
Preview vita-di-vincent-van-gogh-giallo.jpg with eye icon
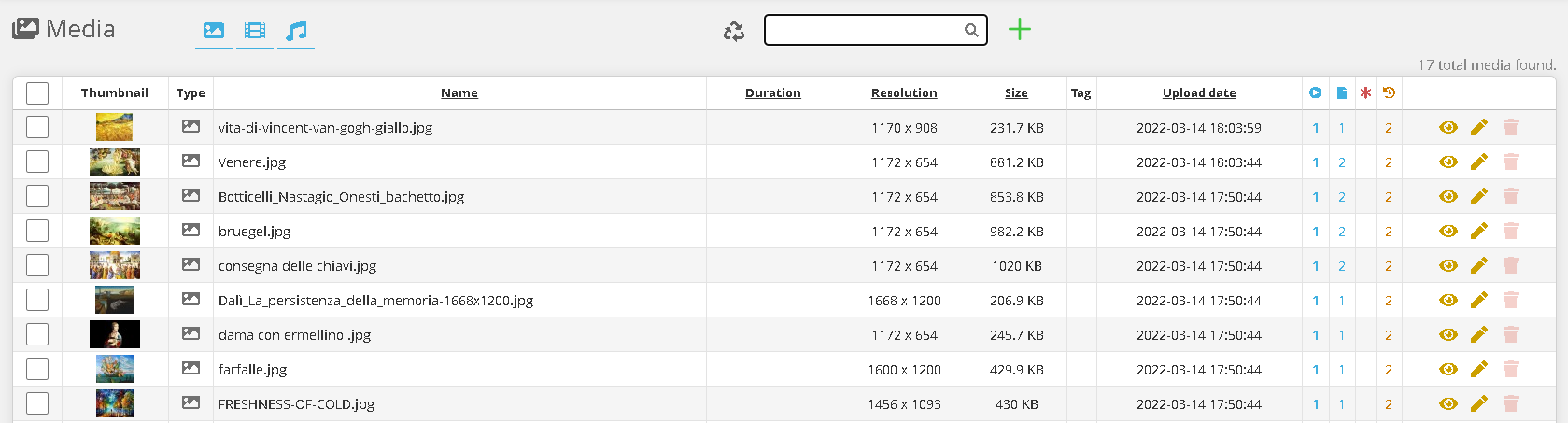pos(1448,128)
